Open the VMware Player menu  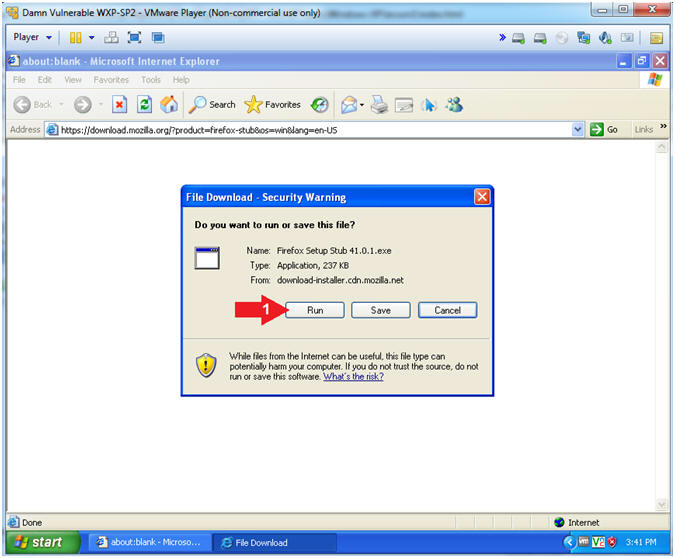(x=32, y=37)
